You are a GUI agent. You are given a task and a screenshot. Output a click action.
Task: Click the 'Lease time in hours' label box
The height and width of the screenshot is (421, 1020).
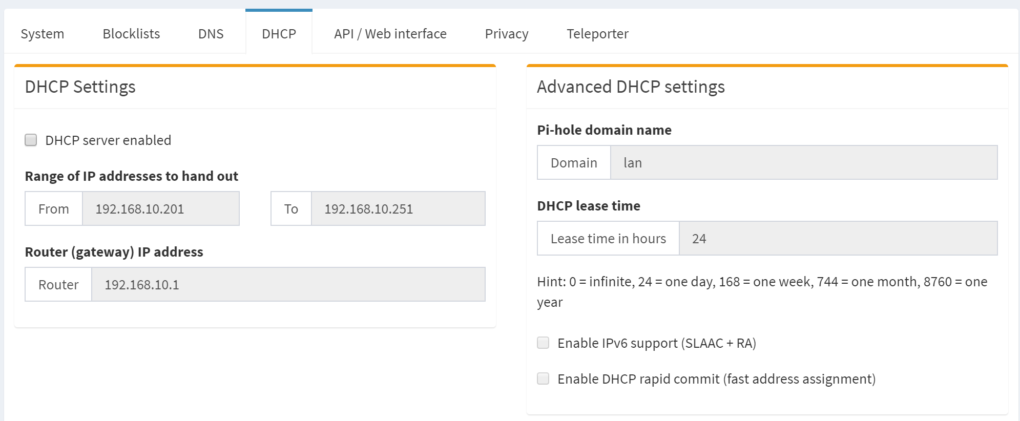click(x=608, y=239)
